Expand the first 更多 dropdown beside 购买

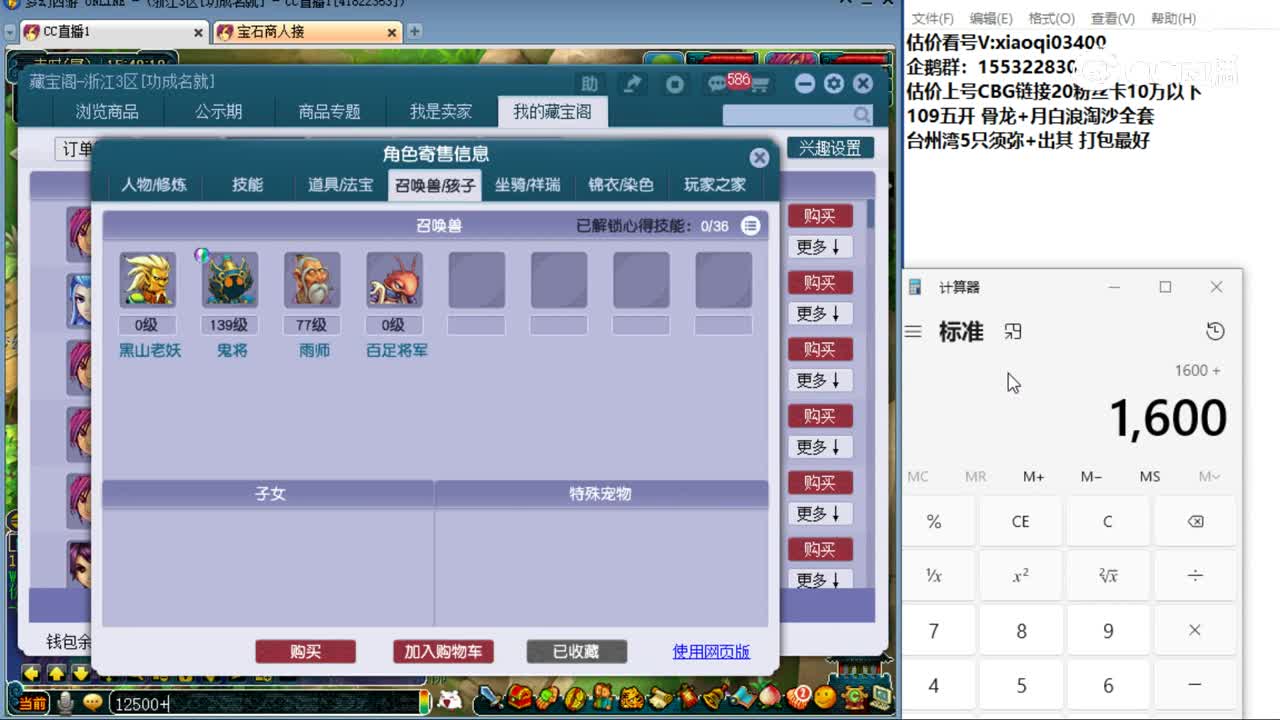coord(820,246)
